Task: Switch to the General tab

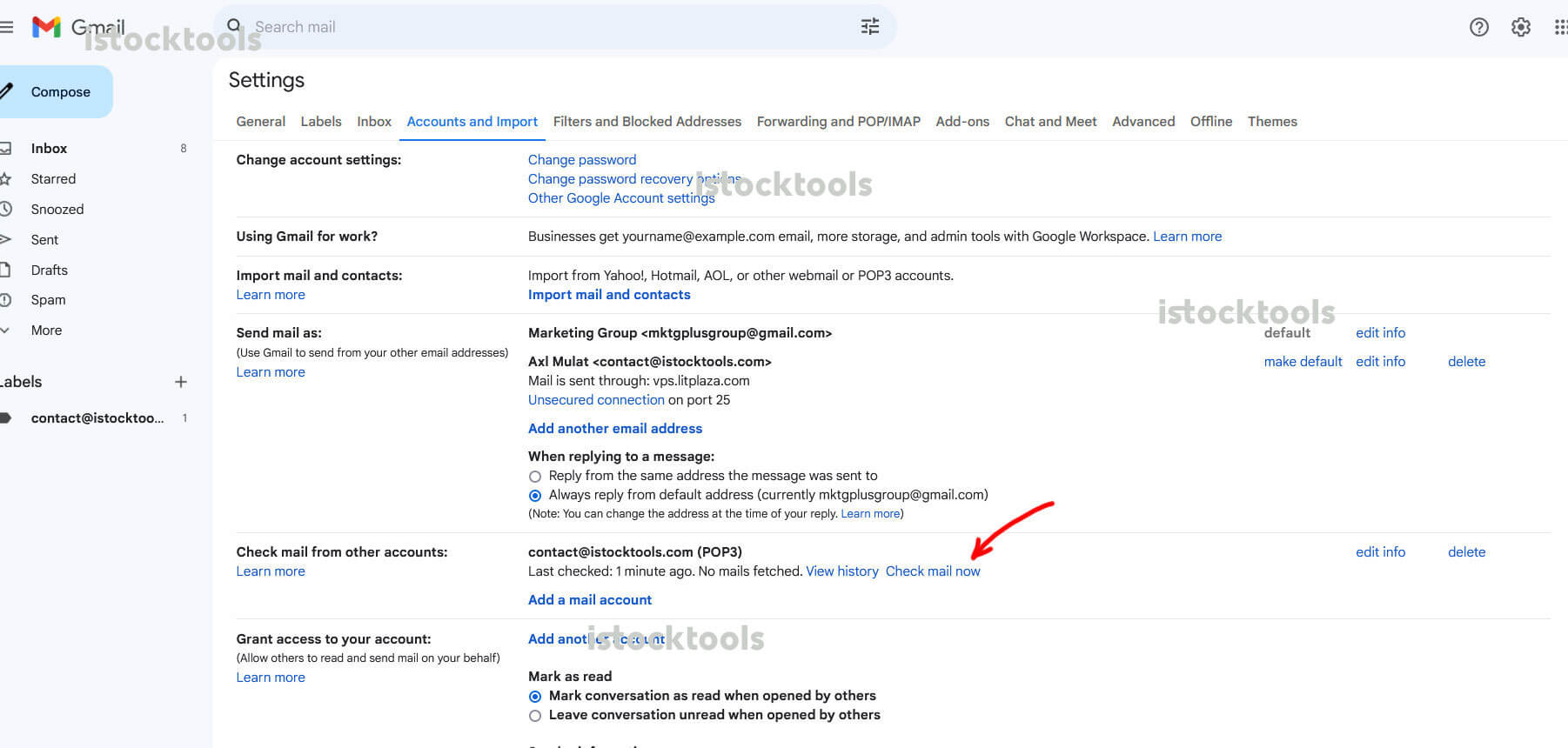Action: tap(261, 122)
